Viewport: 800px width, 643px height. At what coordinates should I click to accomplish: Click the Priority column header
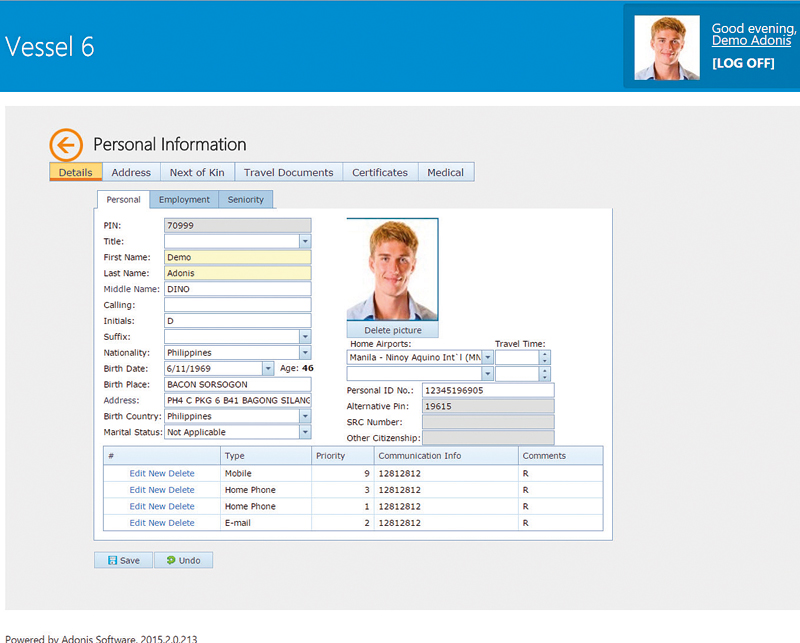point(343,456)
